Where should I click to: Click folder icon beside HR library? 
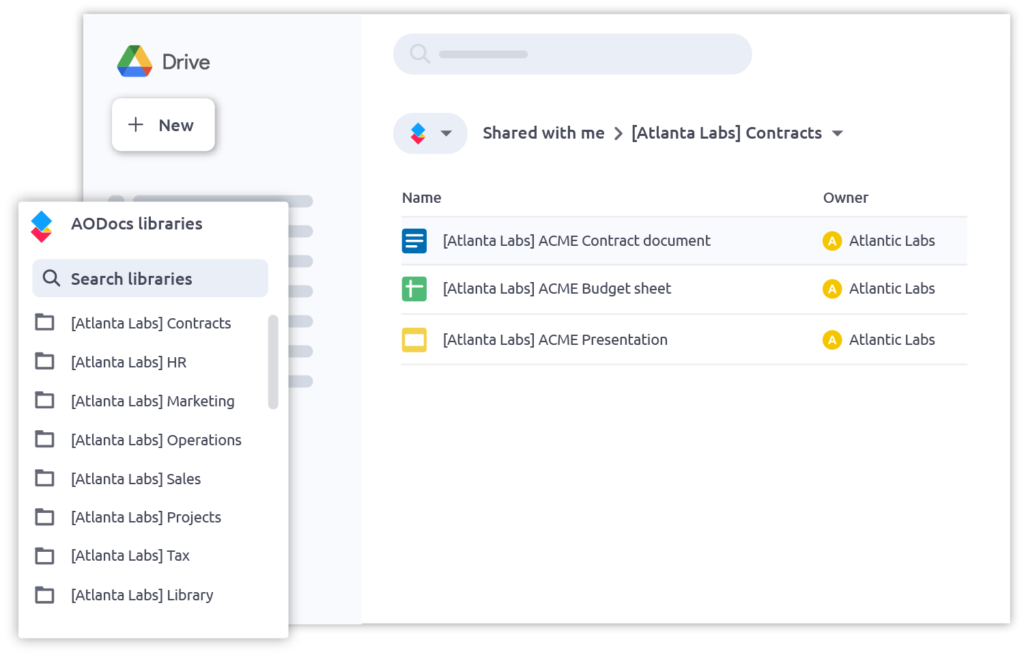point(44,361)
